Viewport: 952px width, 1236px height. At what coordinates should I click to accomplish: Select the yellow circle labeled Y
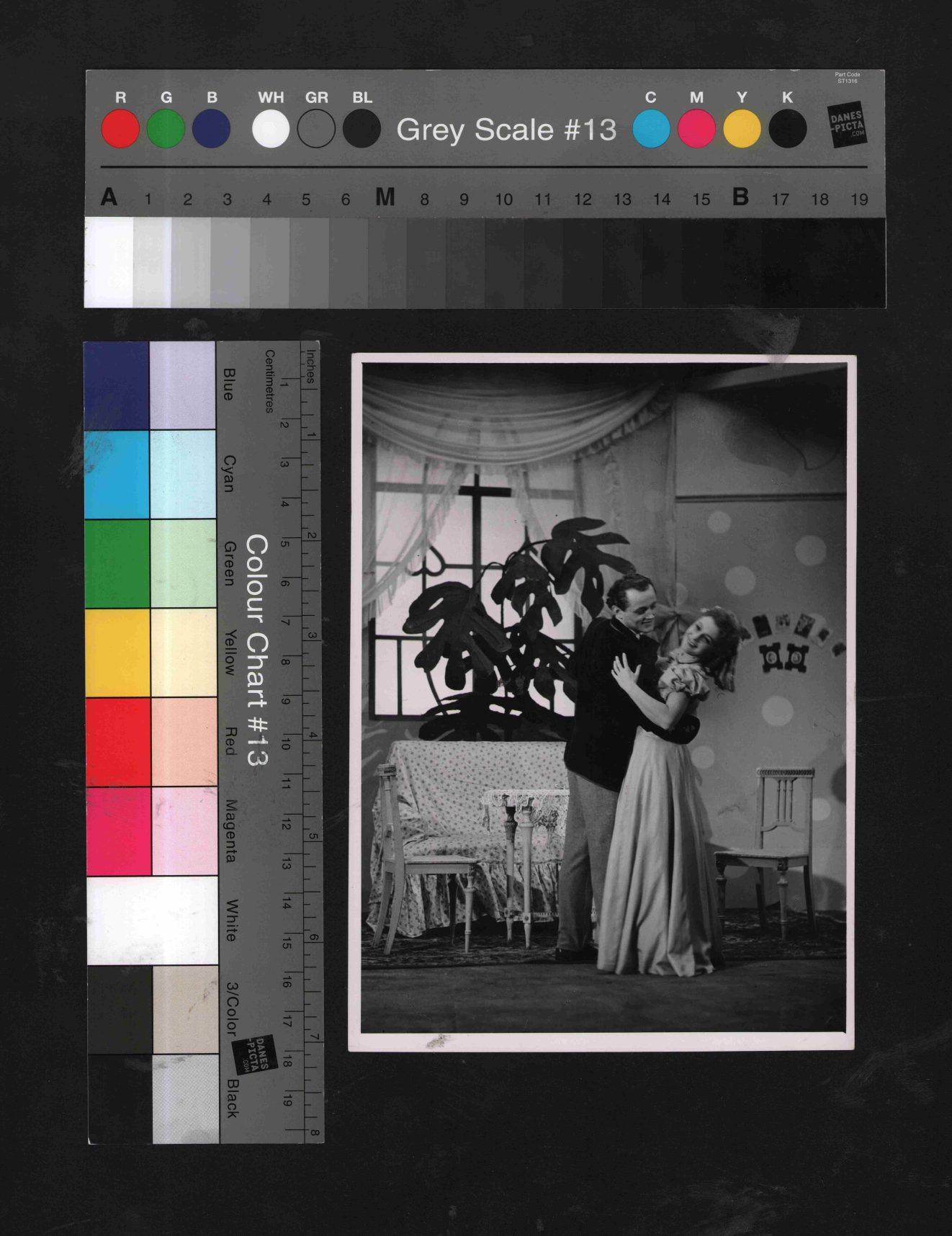point(742,129)
